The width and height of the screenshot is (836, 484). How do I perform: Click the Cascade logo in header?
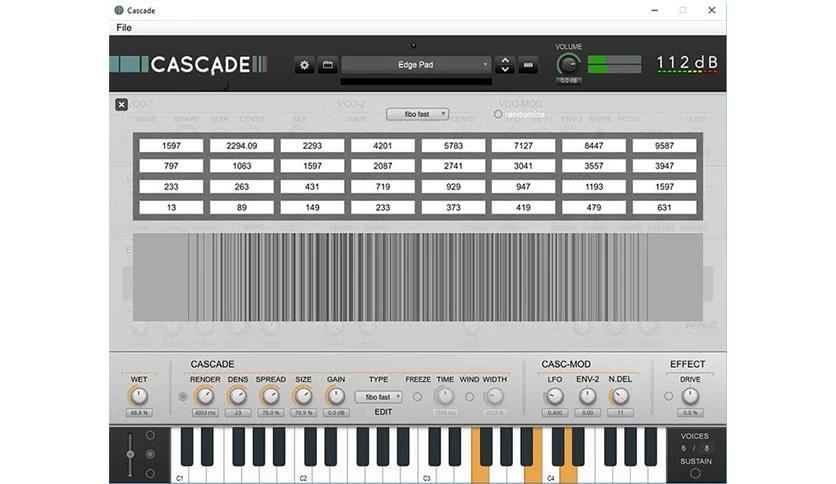(189, 64)
